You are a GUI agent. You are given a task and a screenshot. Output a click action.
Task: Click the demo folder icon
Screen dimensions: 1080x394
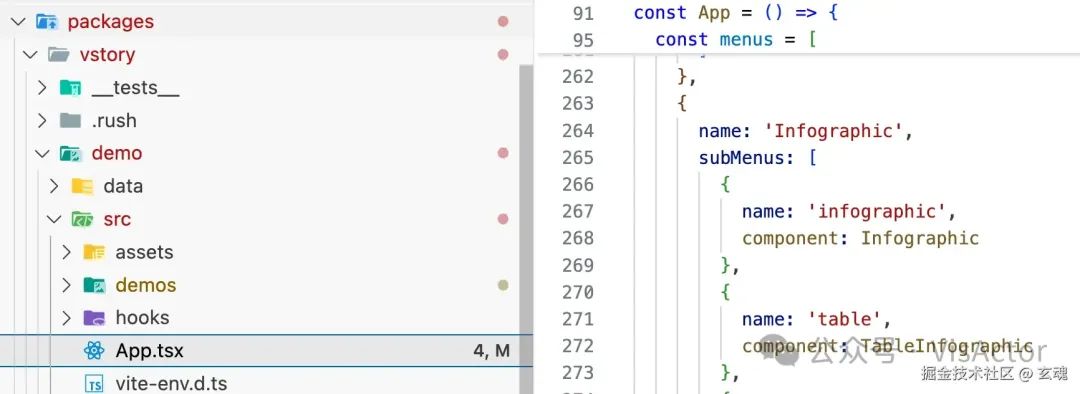pos(70,153)
